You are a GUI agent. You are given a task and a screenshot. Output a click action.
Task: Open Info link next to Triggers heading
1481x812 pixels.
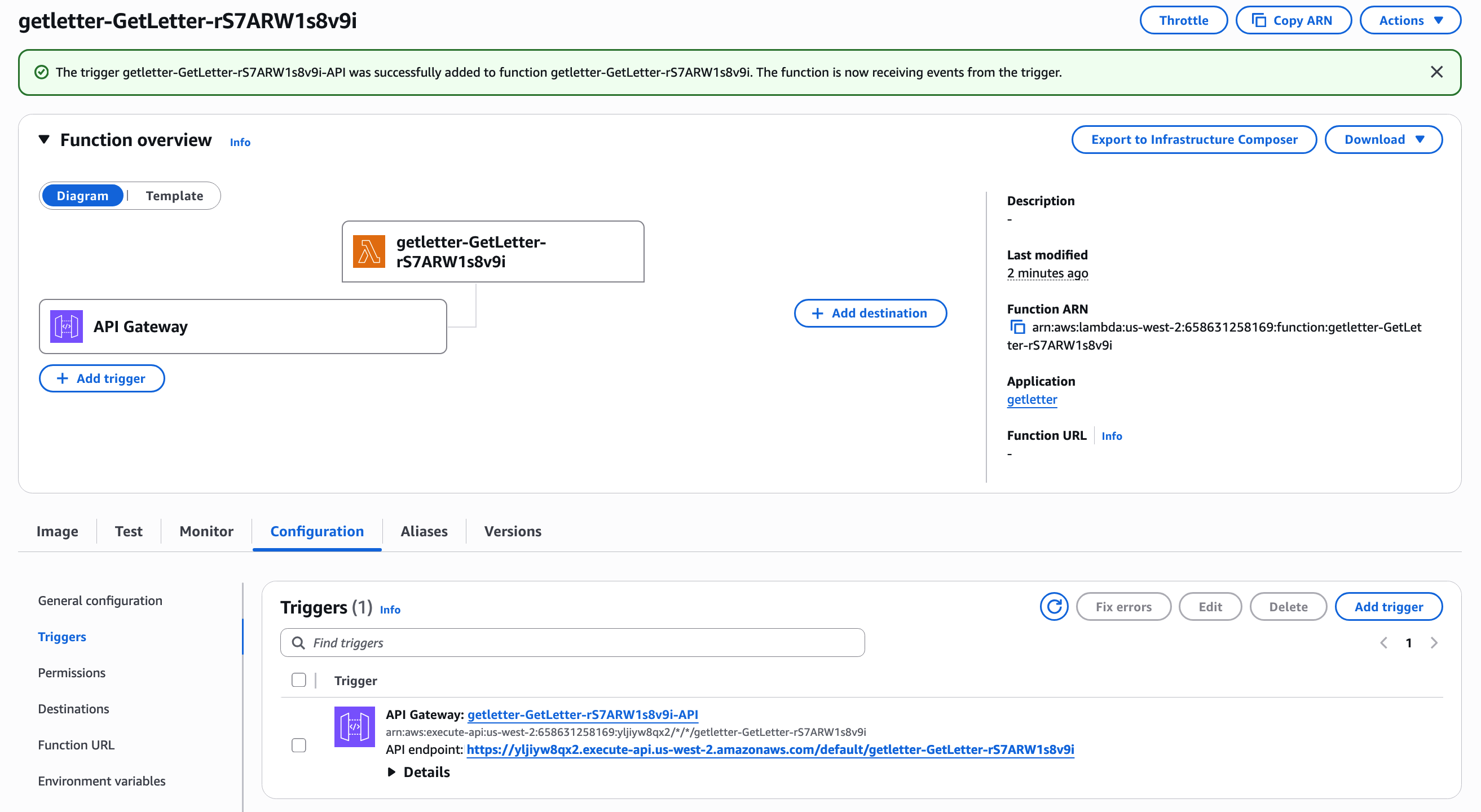tap(390, 609)
